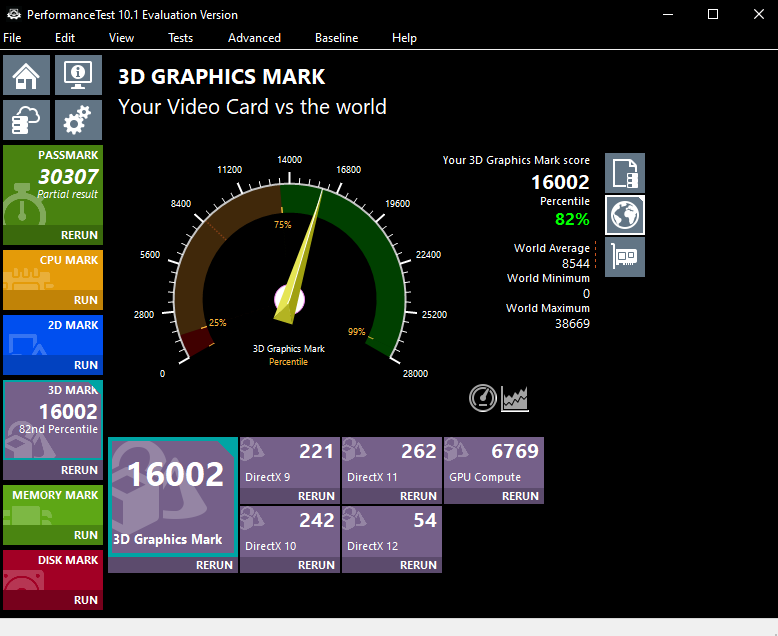The height and width of the screenshot is (636, 778).
Task: Rerun the GPU Compute test
Action: tap(520, 496)
